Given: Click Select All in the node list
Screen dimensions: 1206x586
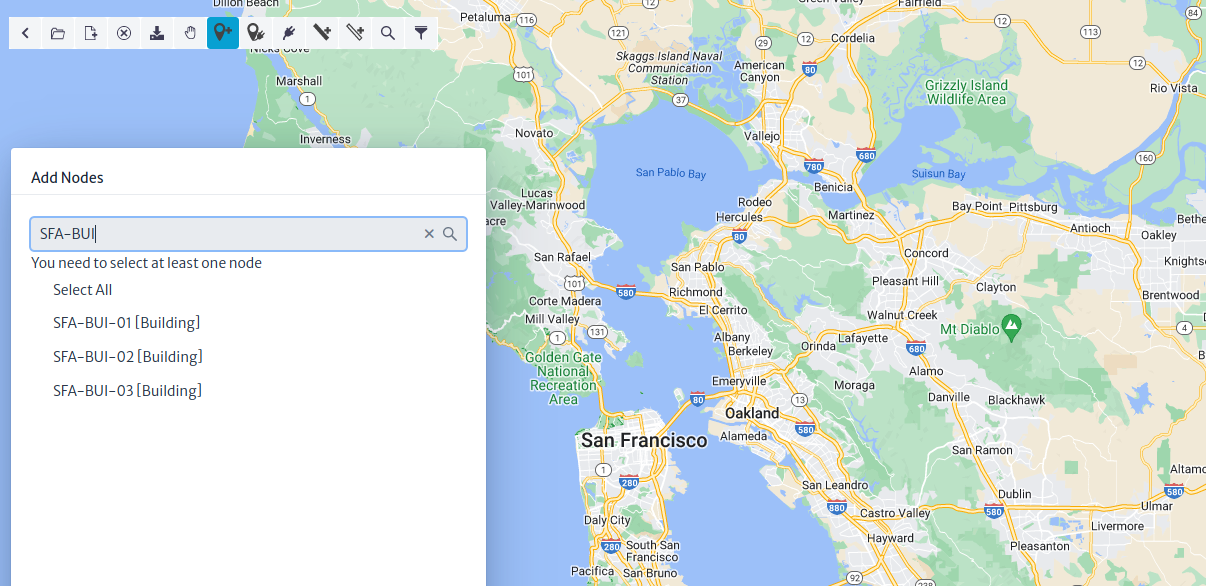Looking at the screenshot, I should coord(82,289).
